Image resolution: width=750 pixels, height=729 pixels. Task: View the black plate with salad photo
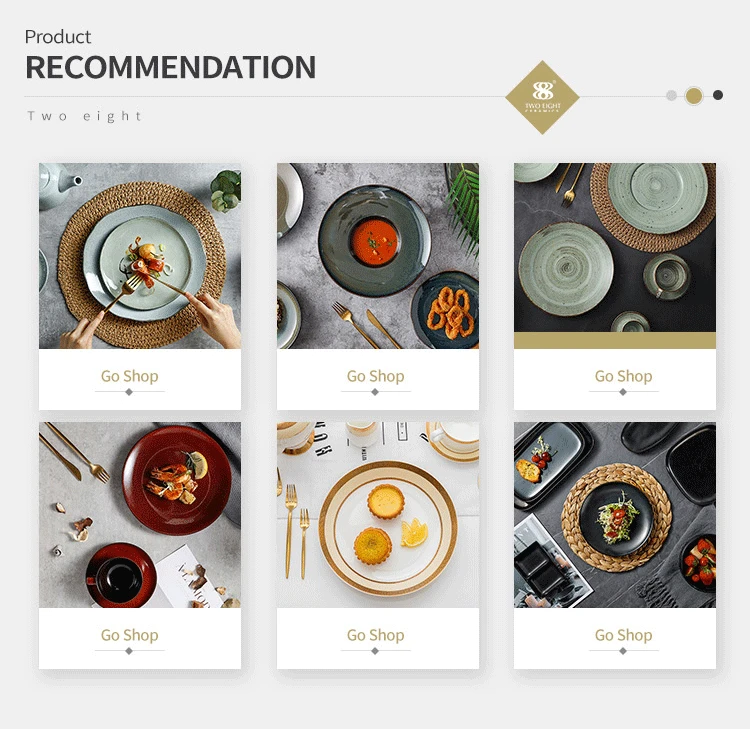[615, 515]
